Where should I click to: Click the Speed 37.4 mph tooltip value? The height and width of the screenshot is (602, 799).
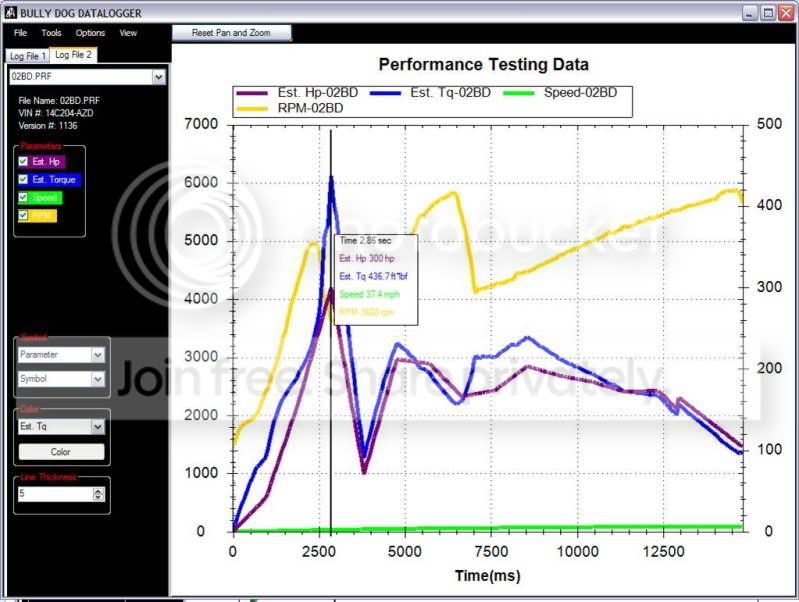(x=369, y=294)
